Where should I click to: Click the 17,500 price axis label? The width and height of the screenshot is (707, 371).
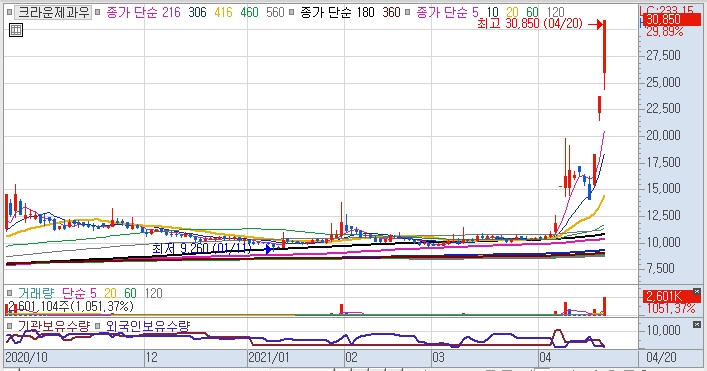(x=663, y=162)
